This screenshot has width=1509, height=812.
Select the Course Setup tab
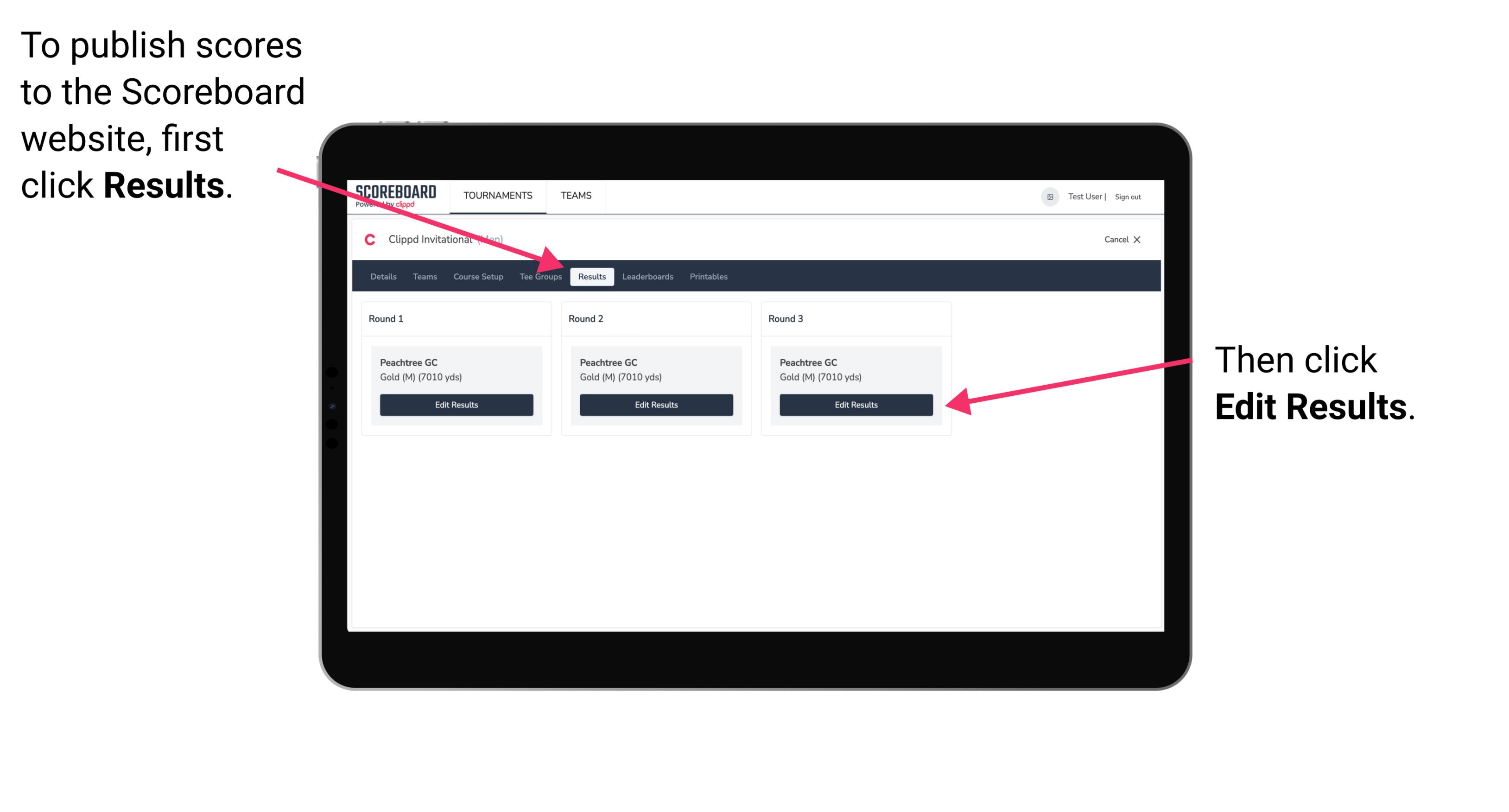pyautogui.click(x=477, y=277)
